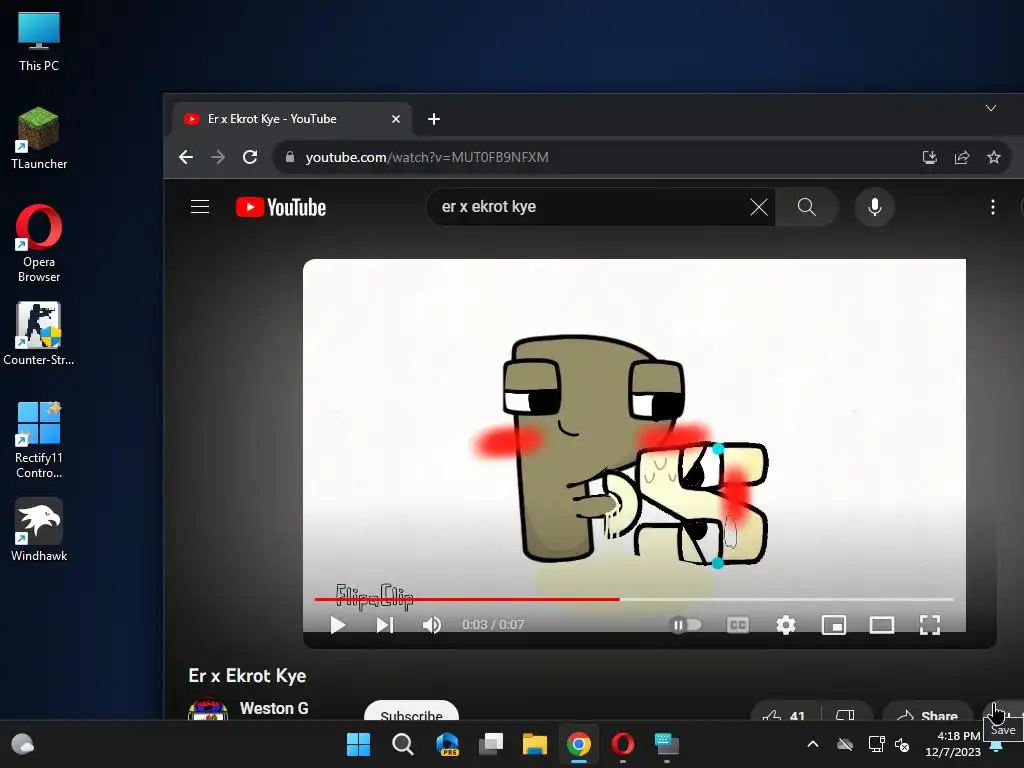The width and height of the screenshot is (1024, 768).
Task: Enable miniplayer mode
Action: click(x=834, y=625)
